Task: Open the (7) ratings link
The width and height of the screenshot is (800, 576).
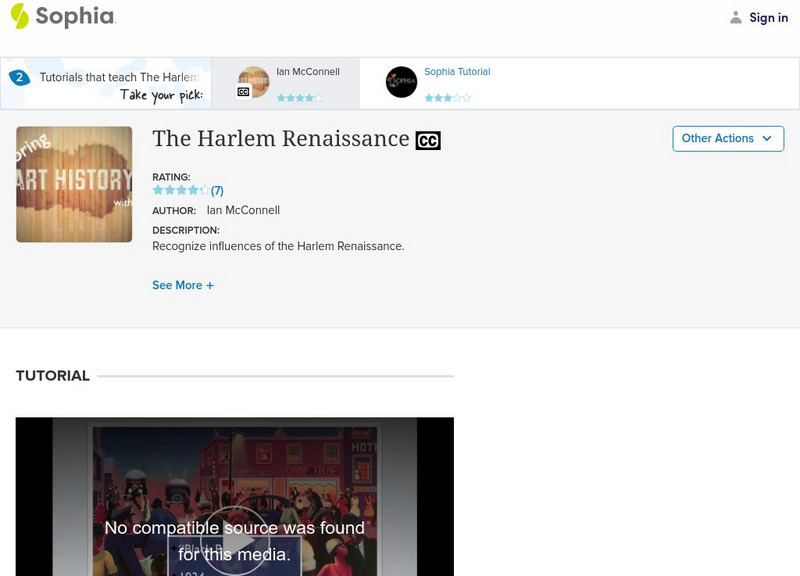Action: click(216, 188)
